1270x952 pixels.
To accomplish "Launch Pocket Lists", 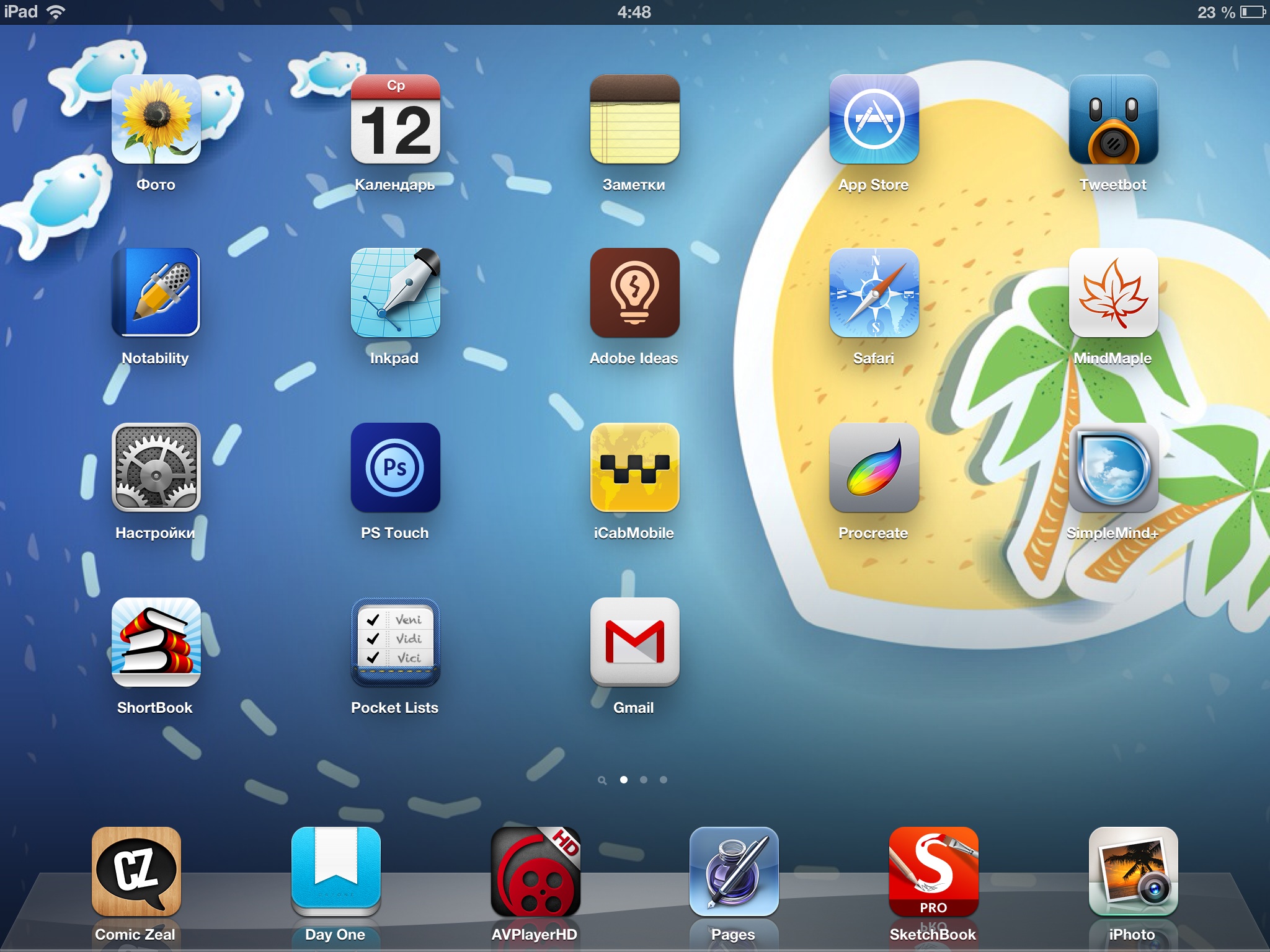I will (396, 642).
